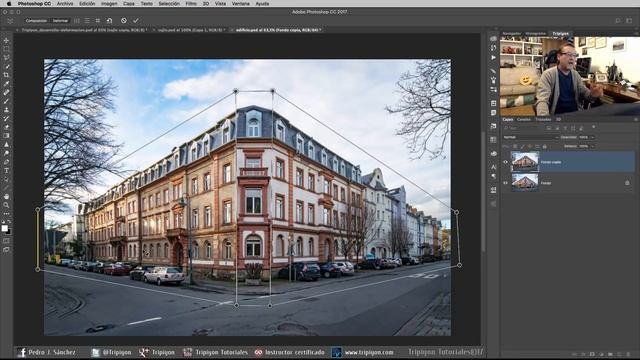Select the Fondo copia layer thumbnail

pos(525,162)
